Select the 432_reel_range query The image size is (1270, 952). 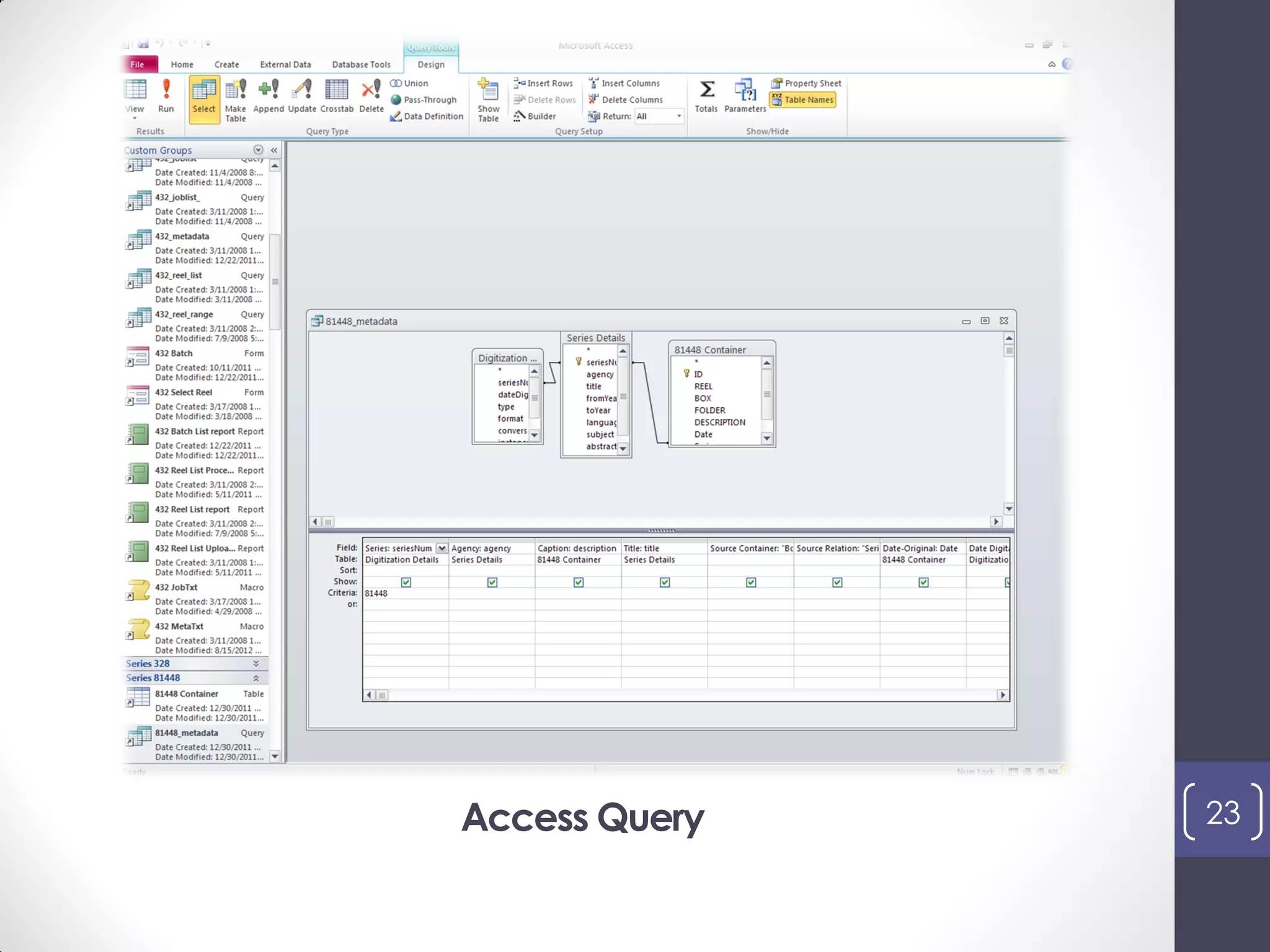[195, 326]
